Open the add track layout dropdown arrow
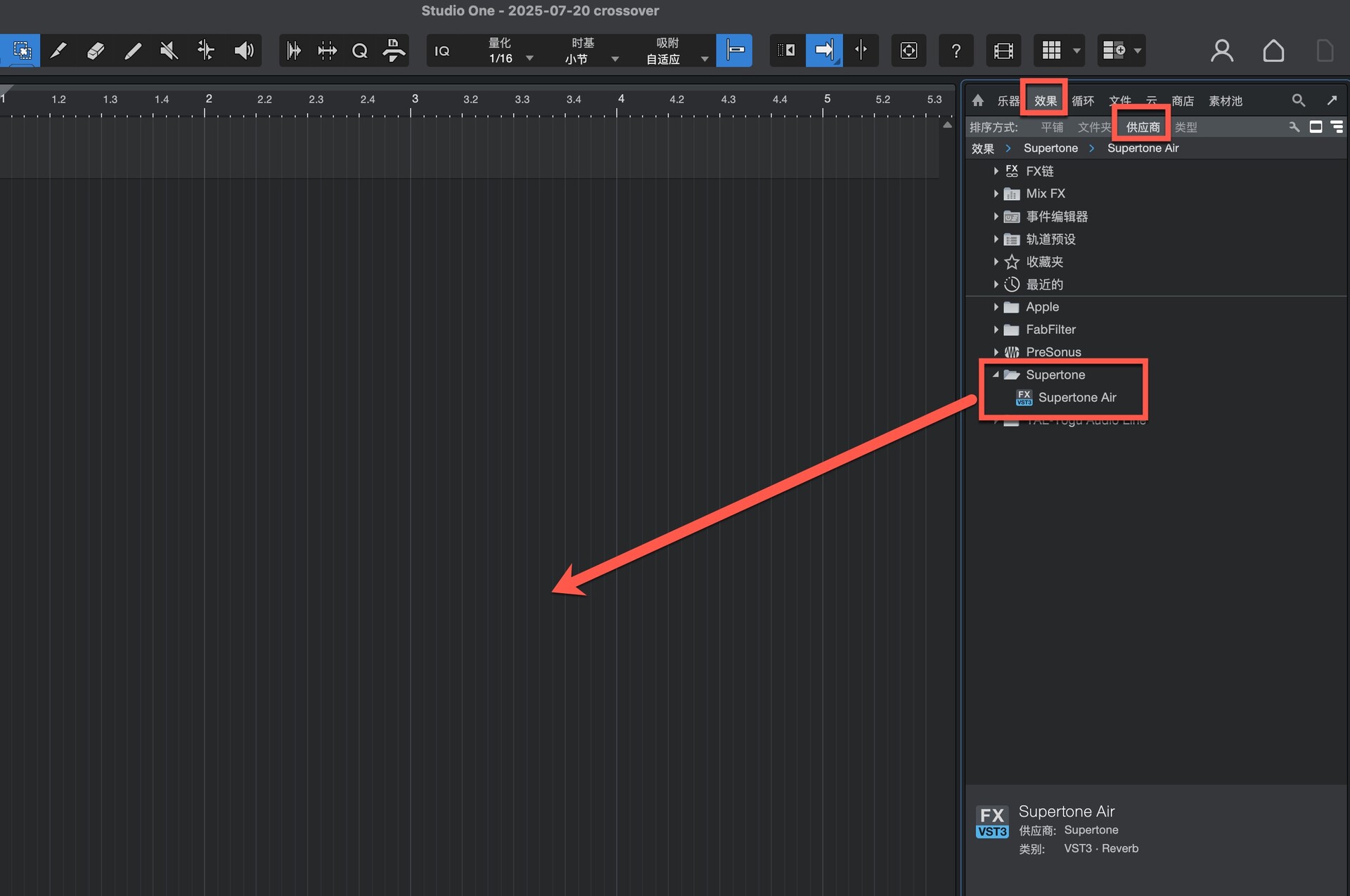This screenshot has width=1350, height=896. click(1138, 51)
